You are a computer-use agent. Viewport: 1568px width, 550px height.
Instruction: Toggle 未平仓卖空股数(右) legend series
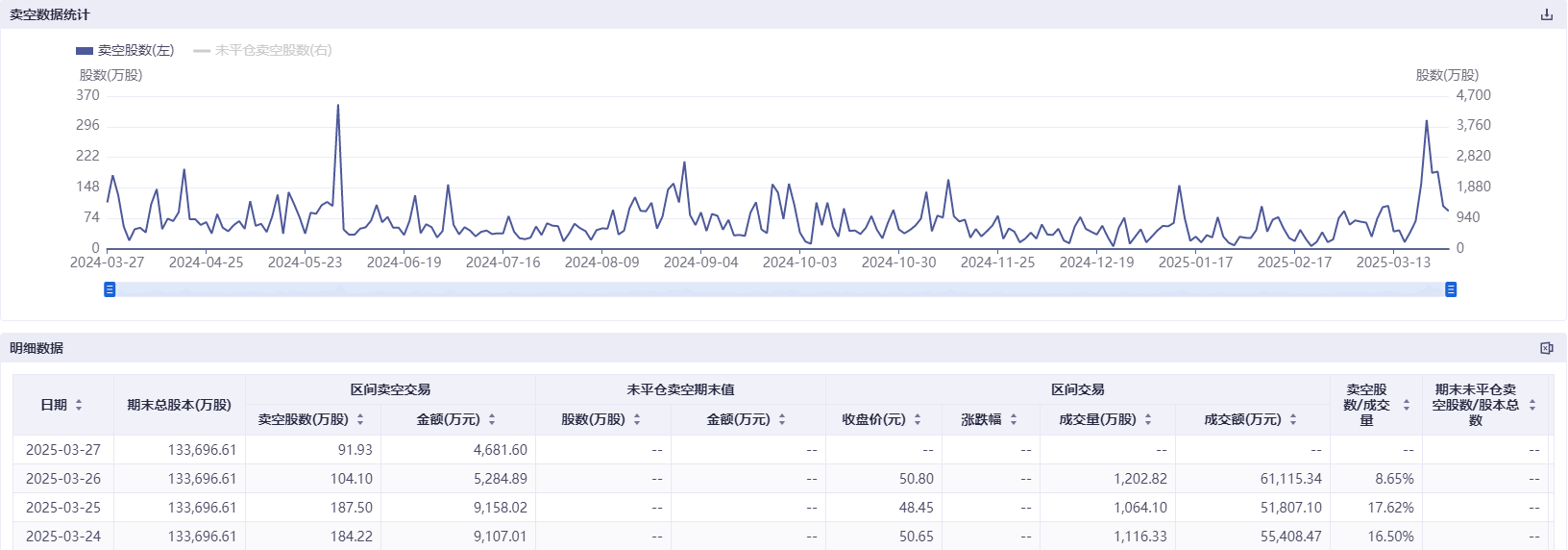[x=263, y=50]
